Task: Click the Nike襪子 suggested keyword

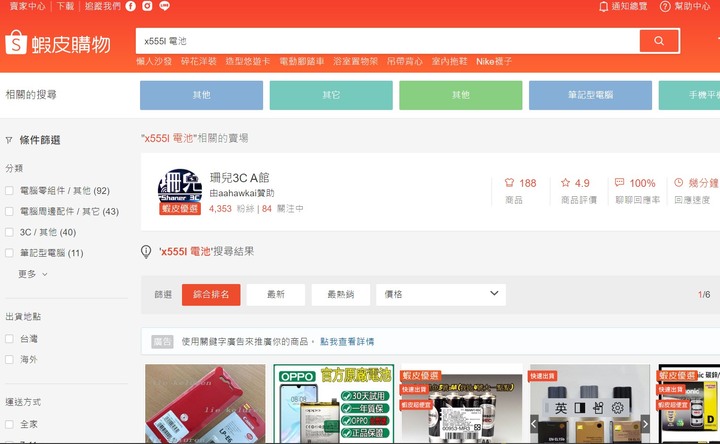Action: [494, 62]
